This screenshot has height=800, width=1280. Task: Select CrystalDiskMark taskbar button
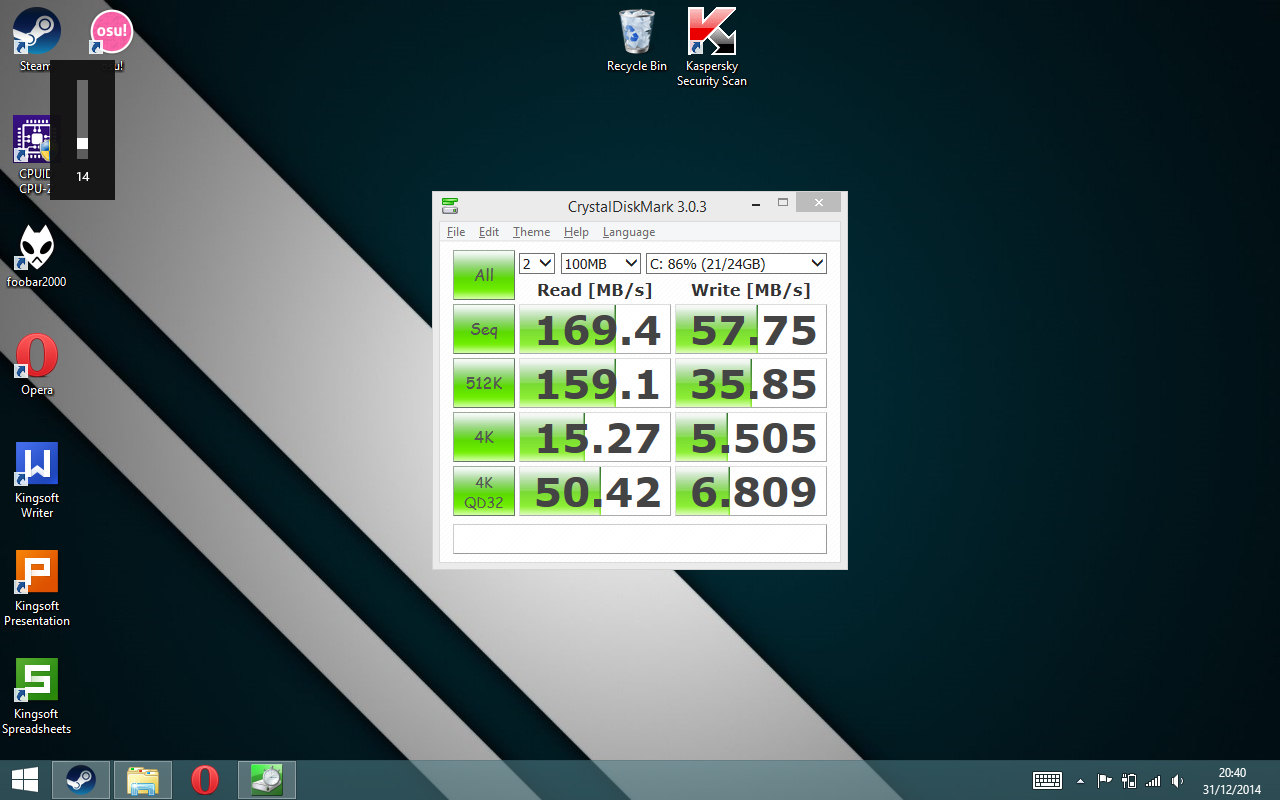267,780
